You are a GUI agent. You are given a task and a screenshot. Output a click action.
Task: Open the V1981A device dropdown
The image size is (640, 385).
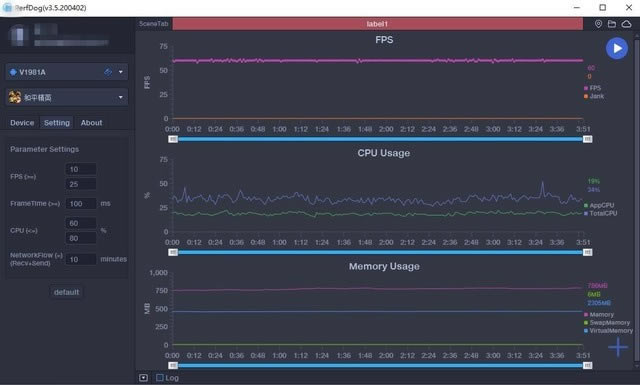[67, 72]
